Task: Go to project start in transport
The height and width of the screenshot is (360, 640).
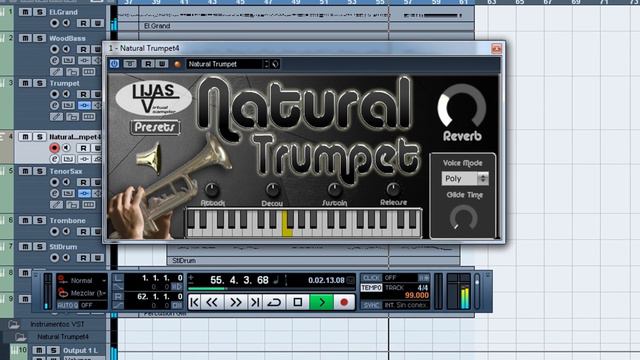Action: click(x=195, y=302)
